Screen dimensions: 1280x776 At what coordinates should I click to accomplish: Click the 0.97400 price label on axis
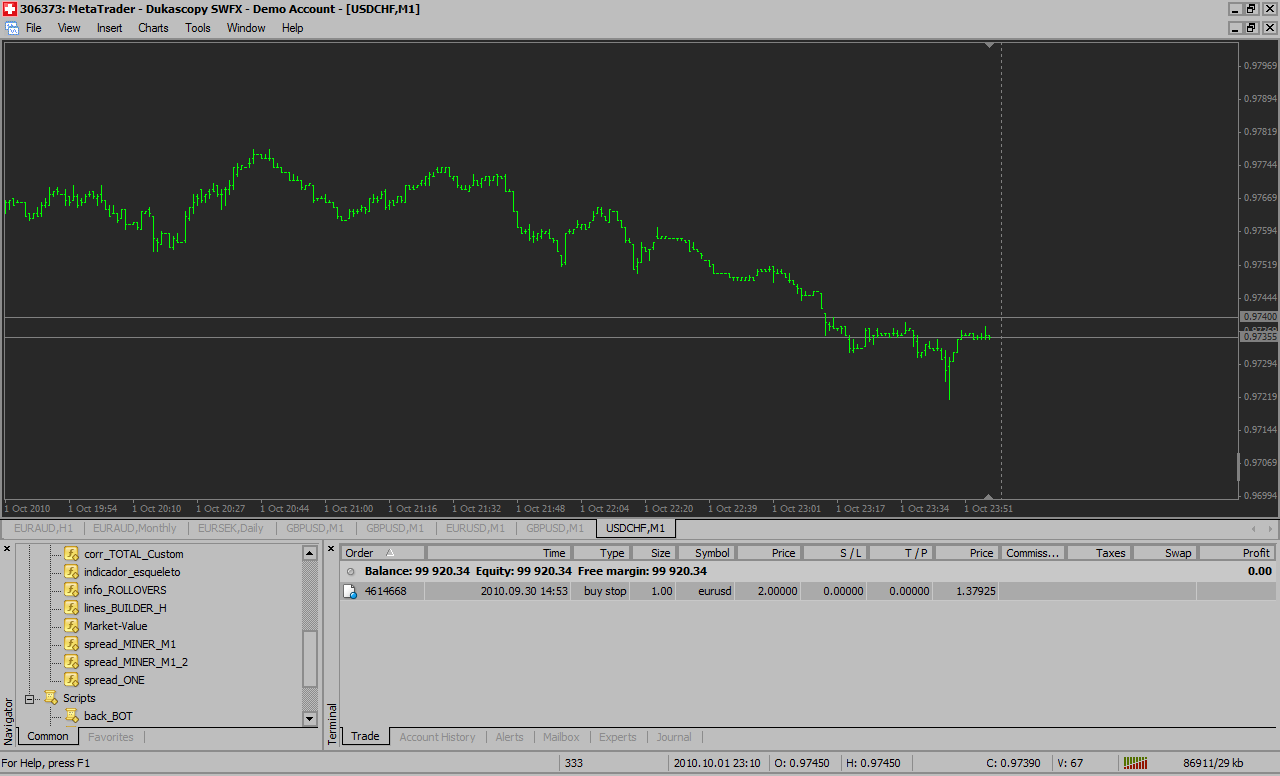(1259, 317)
